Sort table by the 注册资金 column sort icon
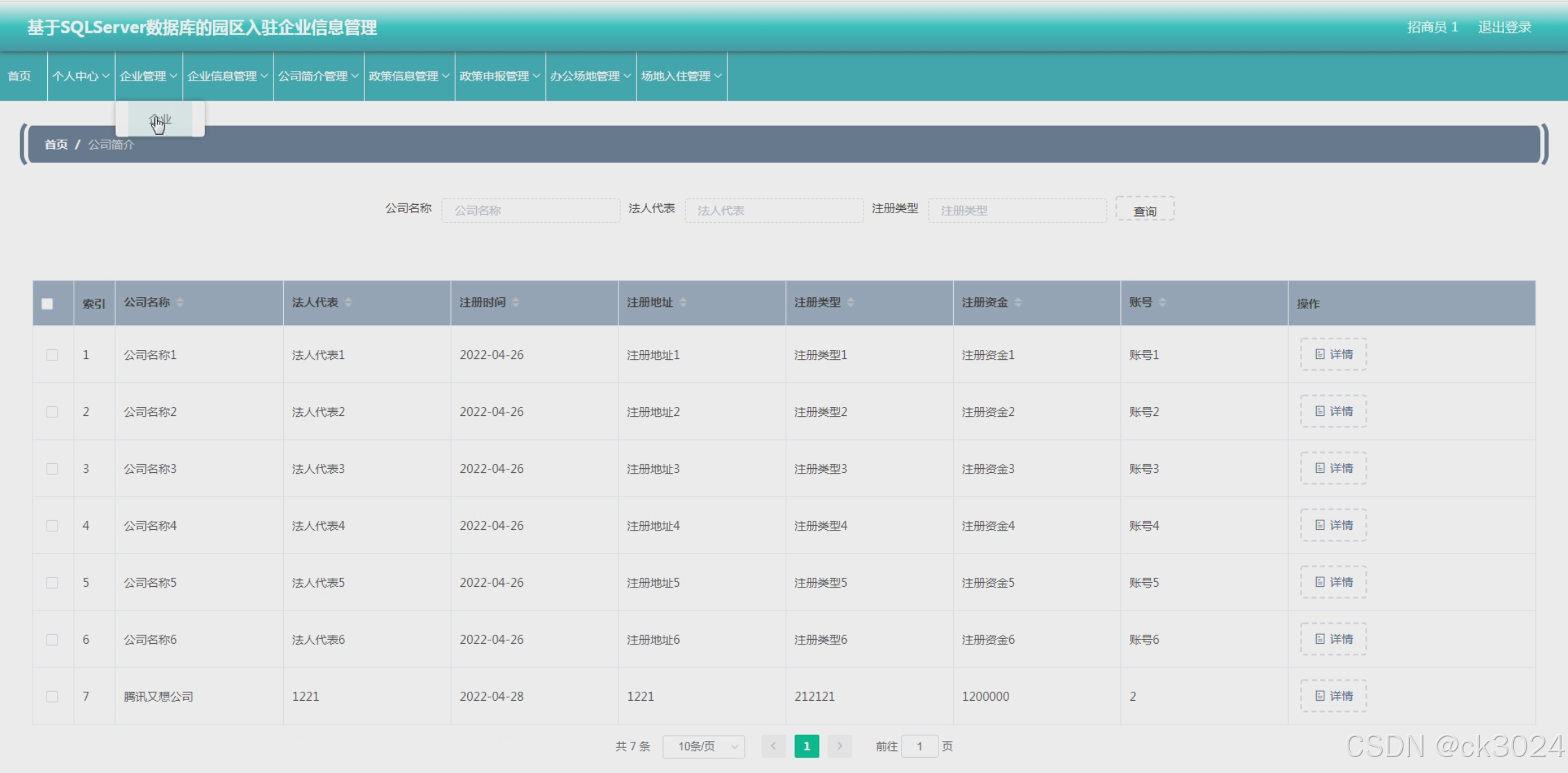This screenshot has width=1568, height=773. tap(1019, 302)
